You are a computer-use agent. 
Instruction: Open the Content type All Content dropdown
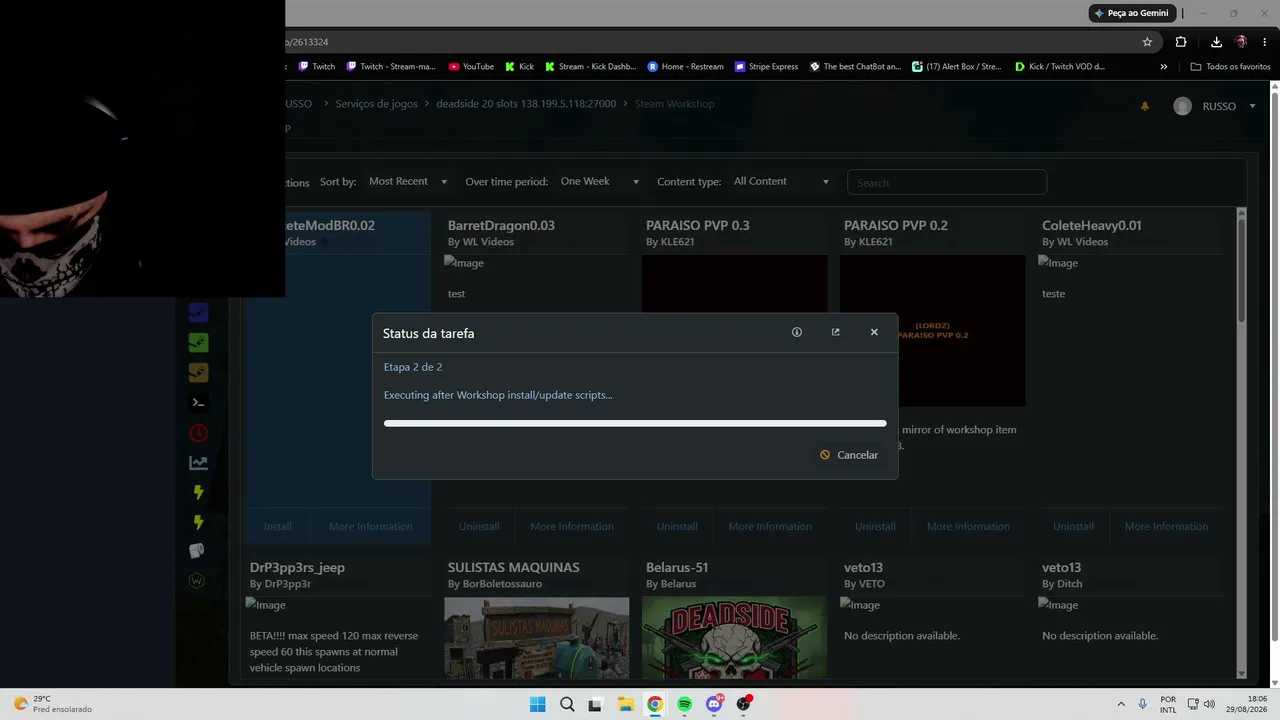(x=782, y=182)
